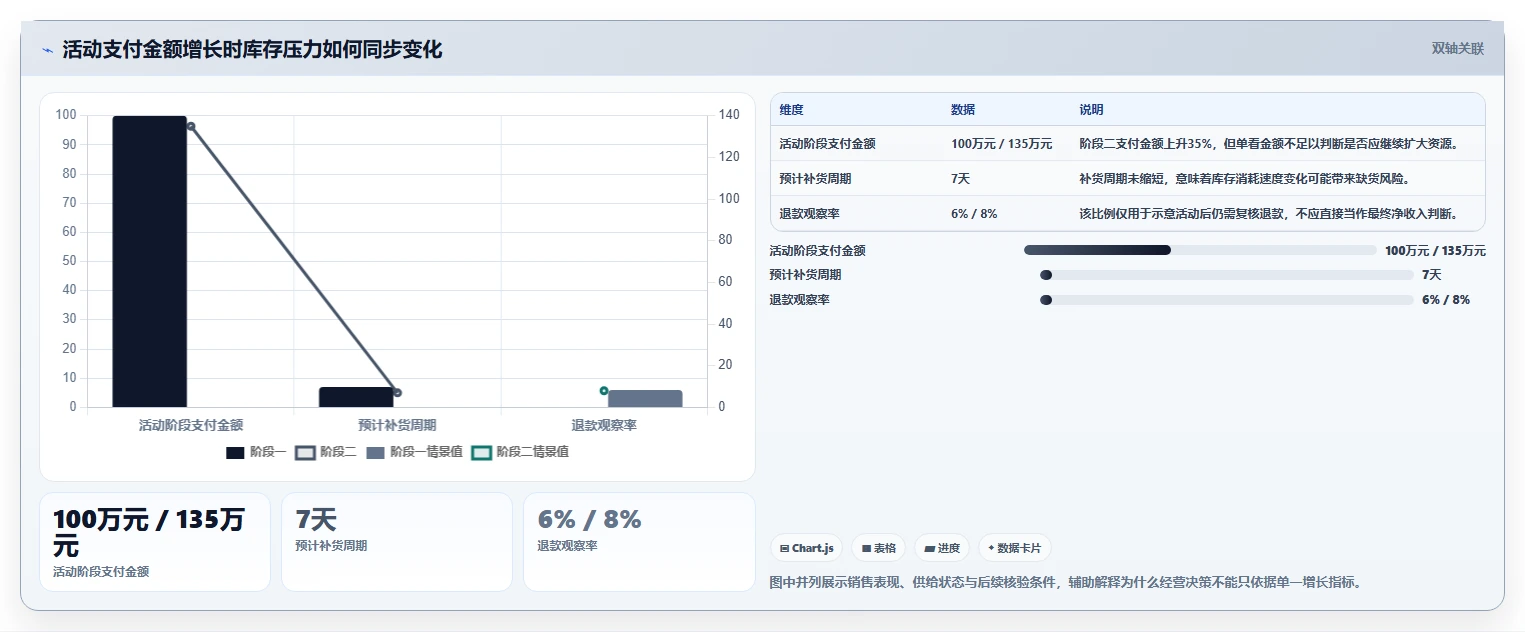
Task: Click description starting 补货周期未缩短
Action: (1246, 179)
